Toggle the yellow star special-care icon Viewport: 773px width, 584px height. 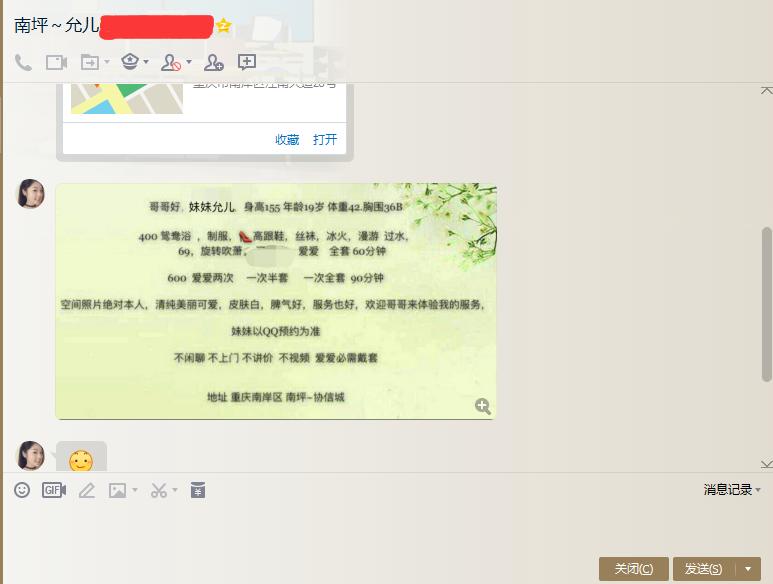(x=223, y=25)
